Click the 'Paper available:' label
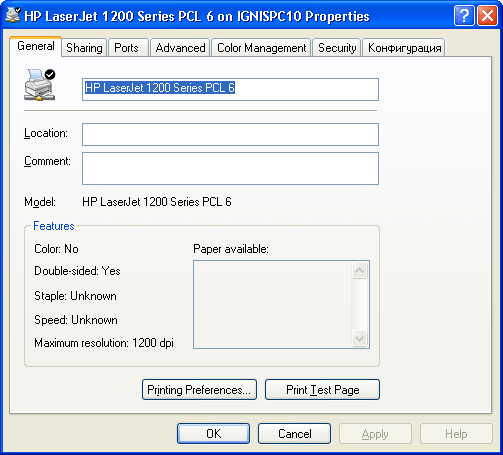The height and width of the screenshot is (455, 503). (231, 249)
